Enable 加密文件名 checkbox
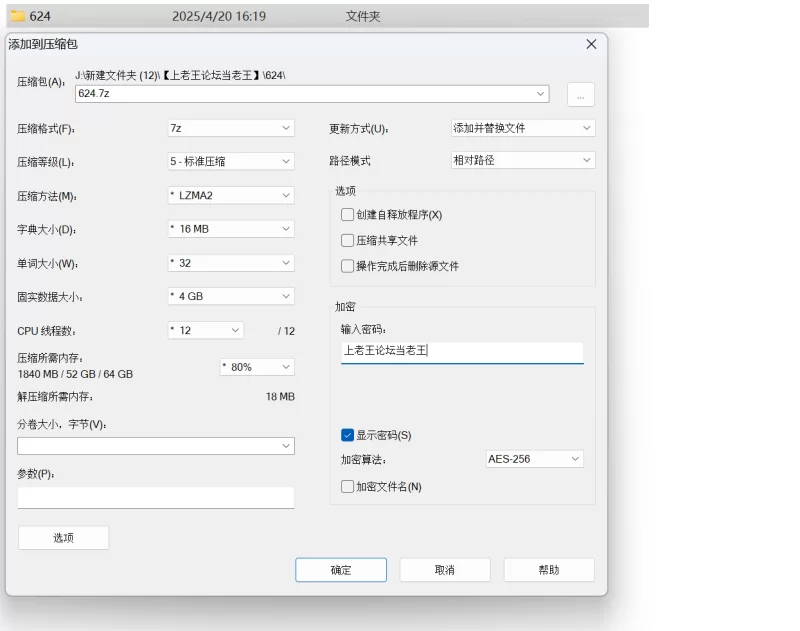 348,487
